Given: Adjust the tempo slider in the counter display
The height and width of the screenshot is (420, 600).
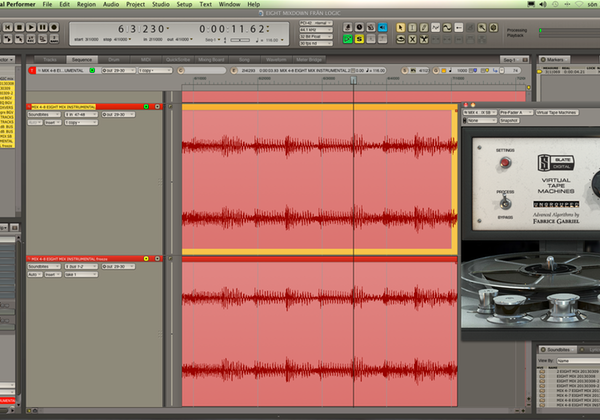Looking at the screenshot, I should tap(240, 40).
